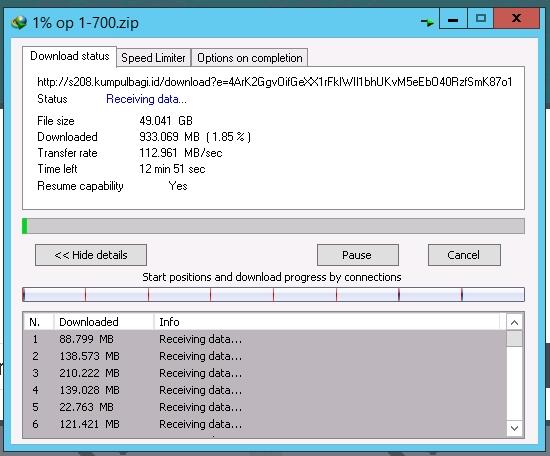Click the connections list scrollbar thumb

(514, 339)
